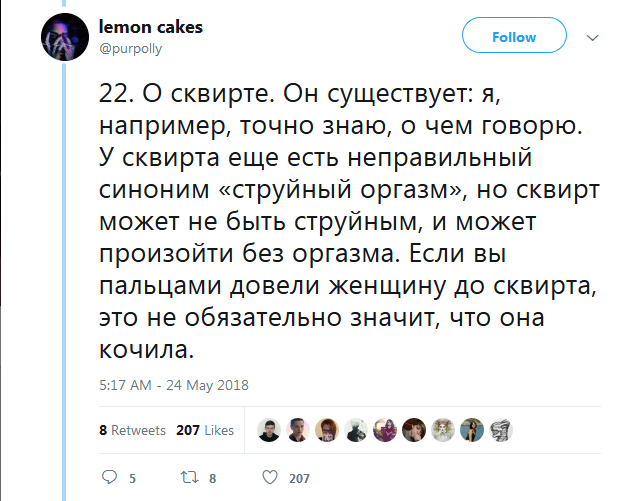The width and height of the screenshot is (640, 501).
Task: Click the last liker avatar in the row
Action: coord(501,430)
